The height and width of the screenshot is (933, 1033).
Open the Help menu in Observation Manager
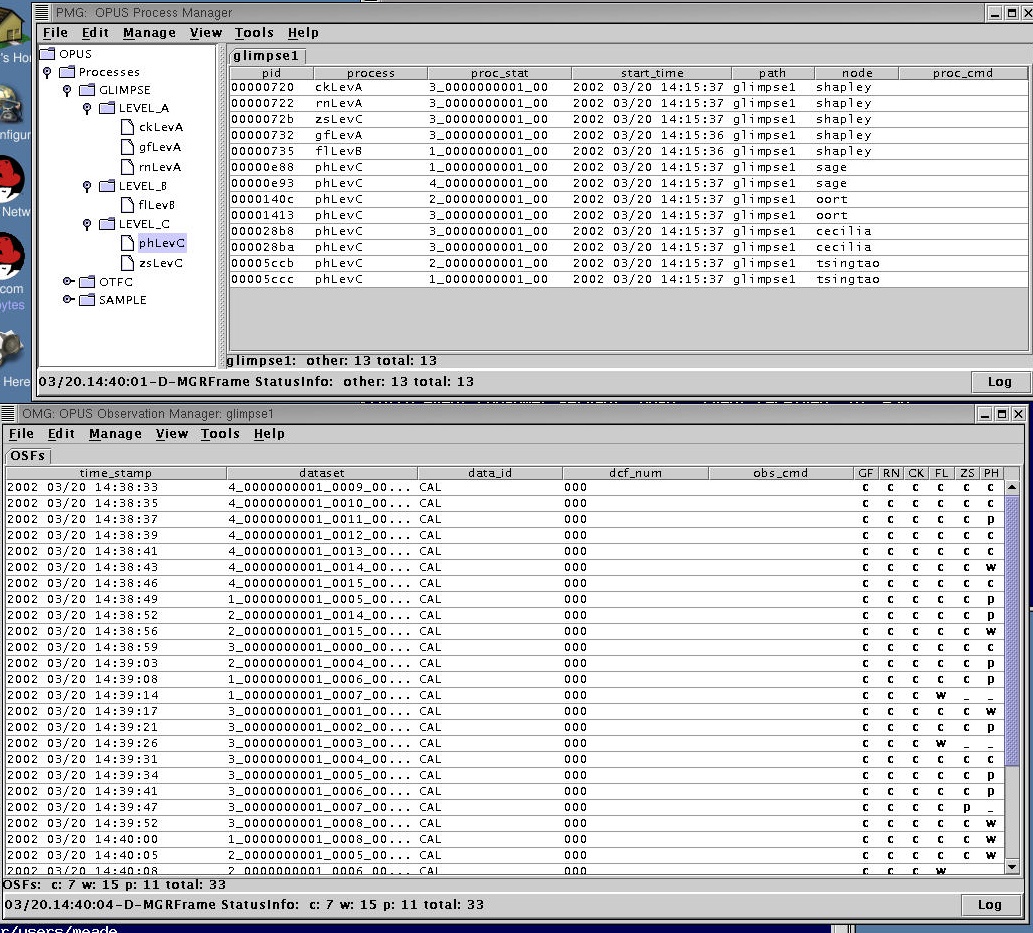269,434
